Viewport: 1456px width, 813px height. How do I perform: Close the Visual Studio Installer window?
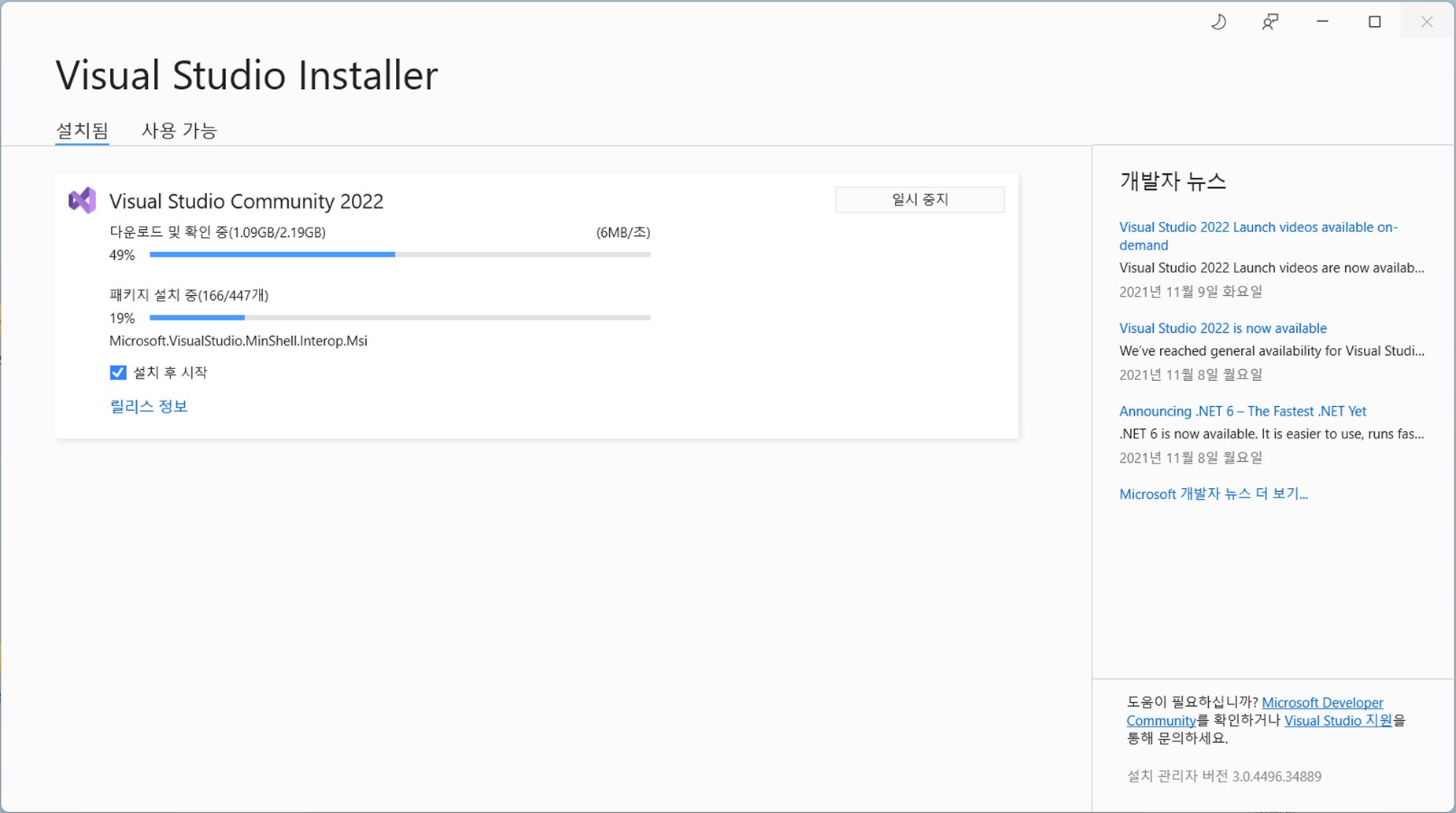[1427, 22]
